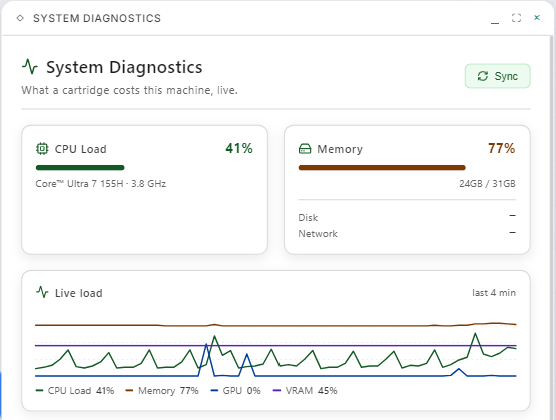Click the Disk row label
This screenshot has width=556, height=420.
tap(308, 217)
